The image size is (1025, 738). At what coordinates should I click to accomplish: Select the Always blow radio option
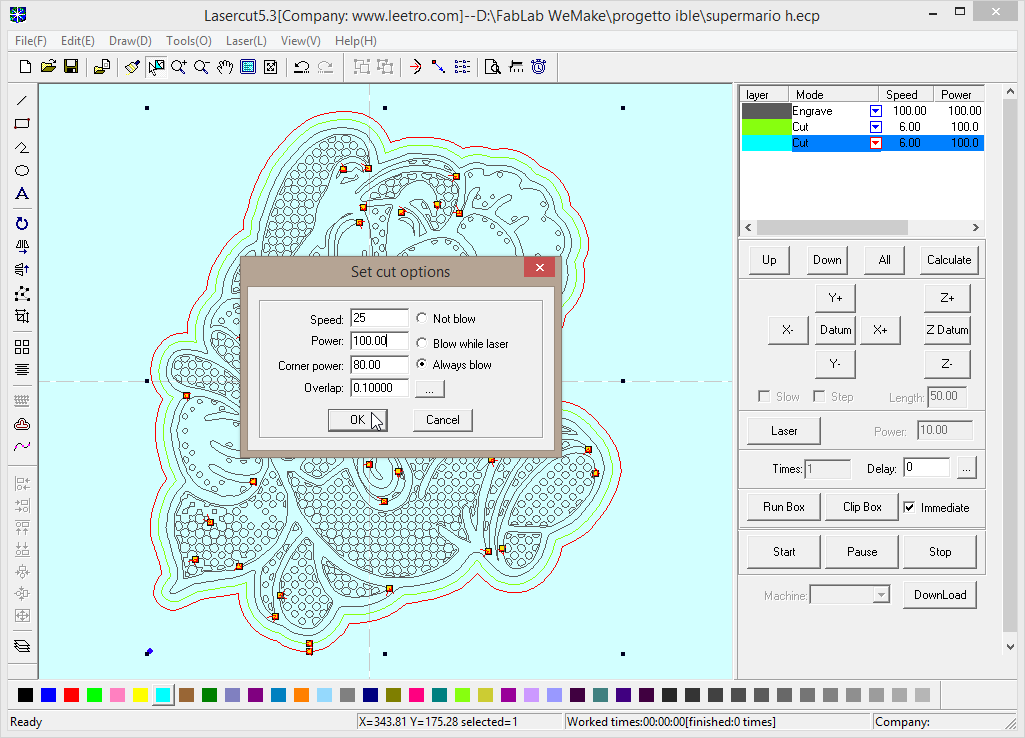(422, 364)
